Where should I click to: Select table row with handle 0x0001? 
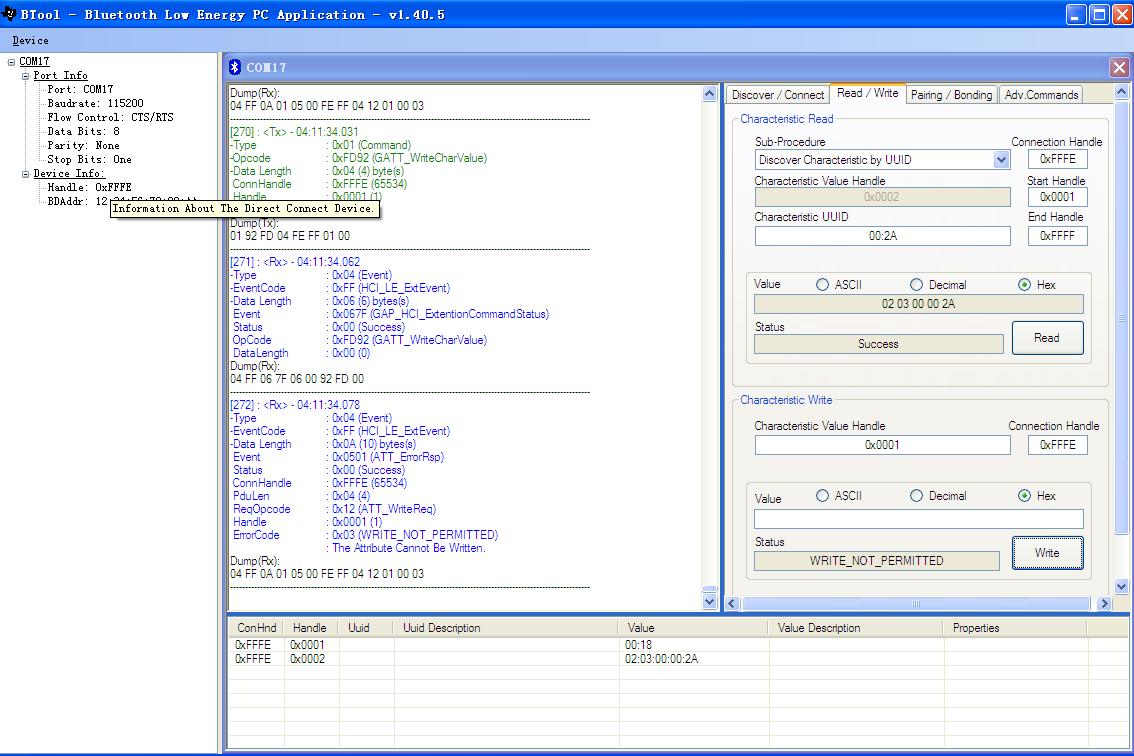pos(678,645)
